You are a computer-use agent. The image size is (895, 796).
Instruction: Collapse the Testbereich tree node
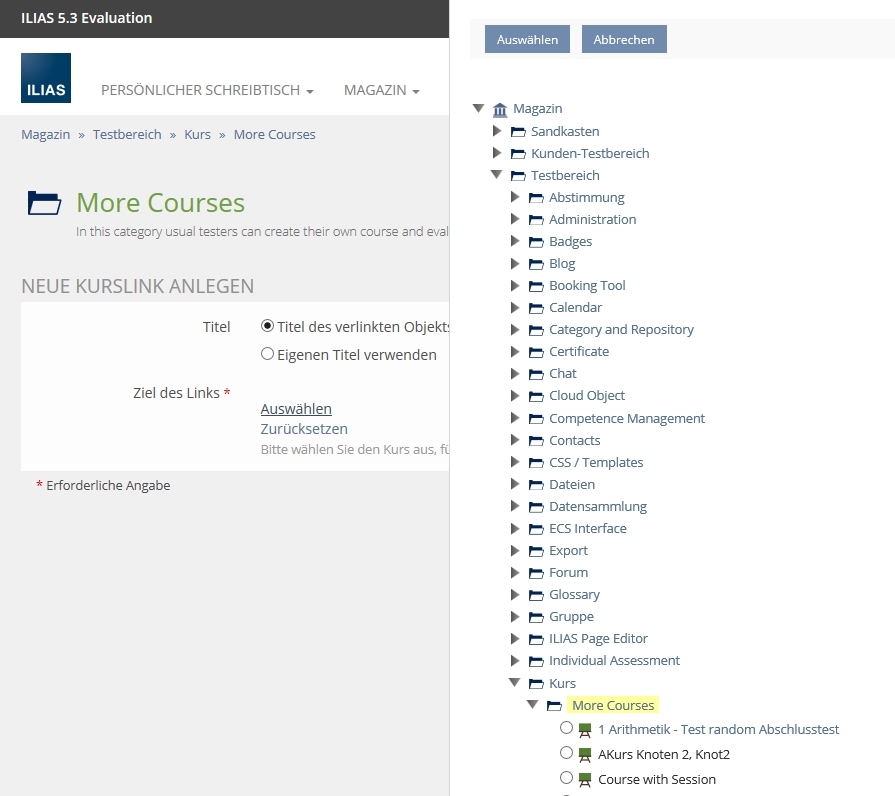tap(497, 175)
